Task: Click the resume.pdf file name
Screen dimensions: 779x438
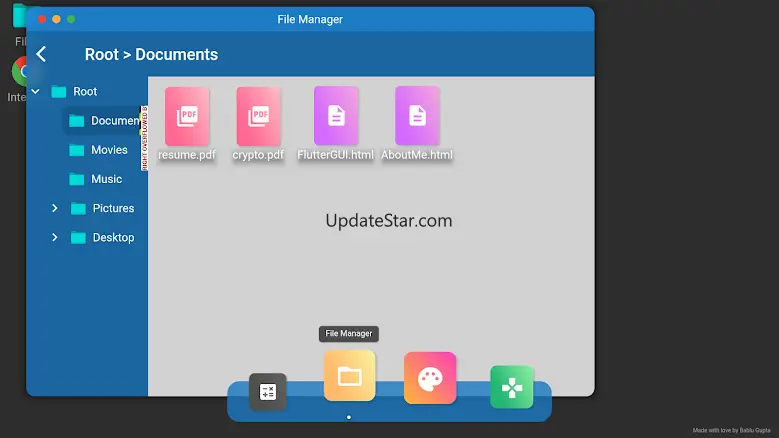Action: (187, 155)
